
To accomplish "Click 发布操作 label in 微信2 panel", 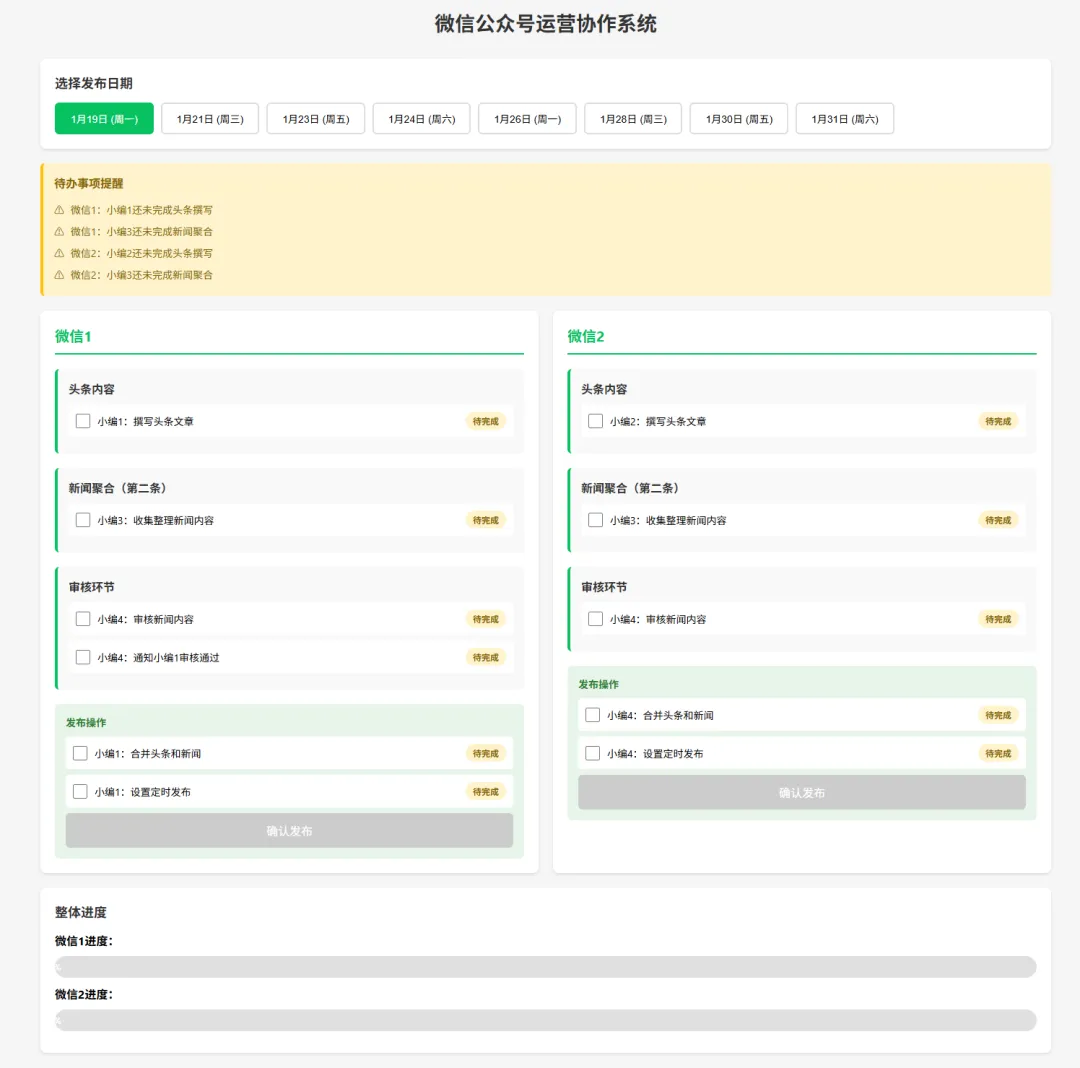I will (x=599, y=684).
